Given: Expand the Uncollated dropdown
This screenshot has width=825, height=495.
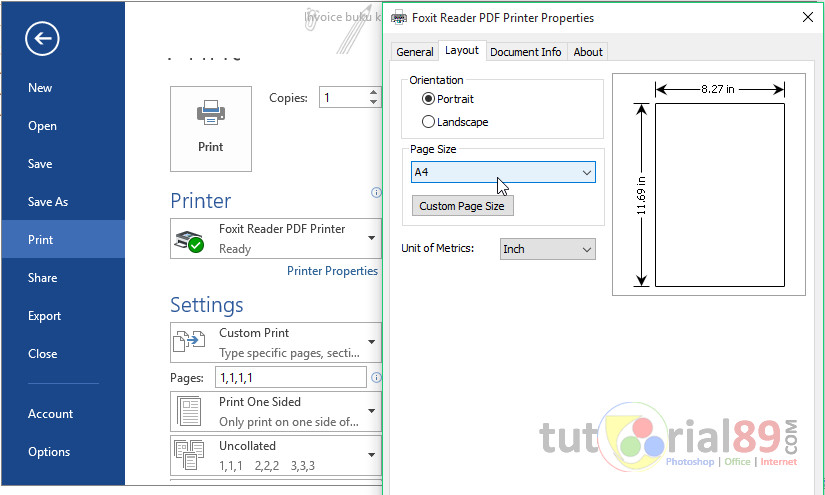Looking at the screenshot, I should [x=371, y=454].
